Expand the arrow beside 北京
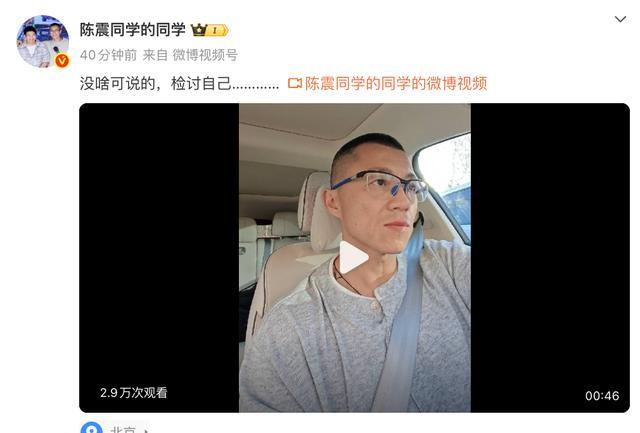Image resolution: width=640 pixels, height=433 pixels. coord(146,430)
